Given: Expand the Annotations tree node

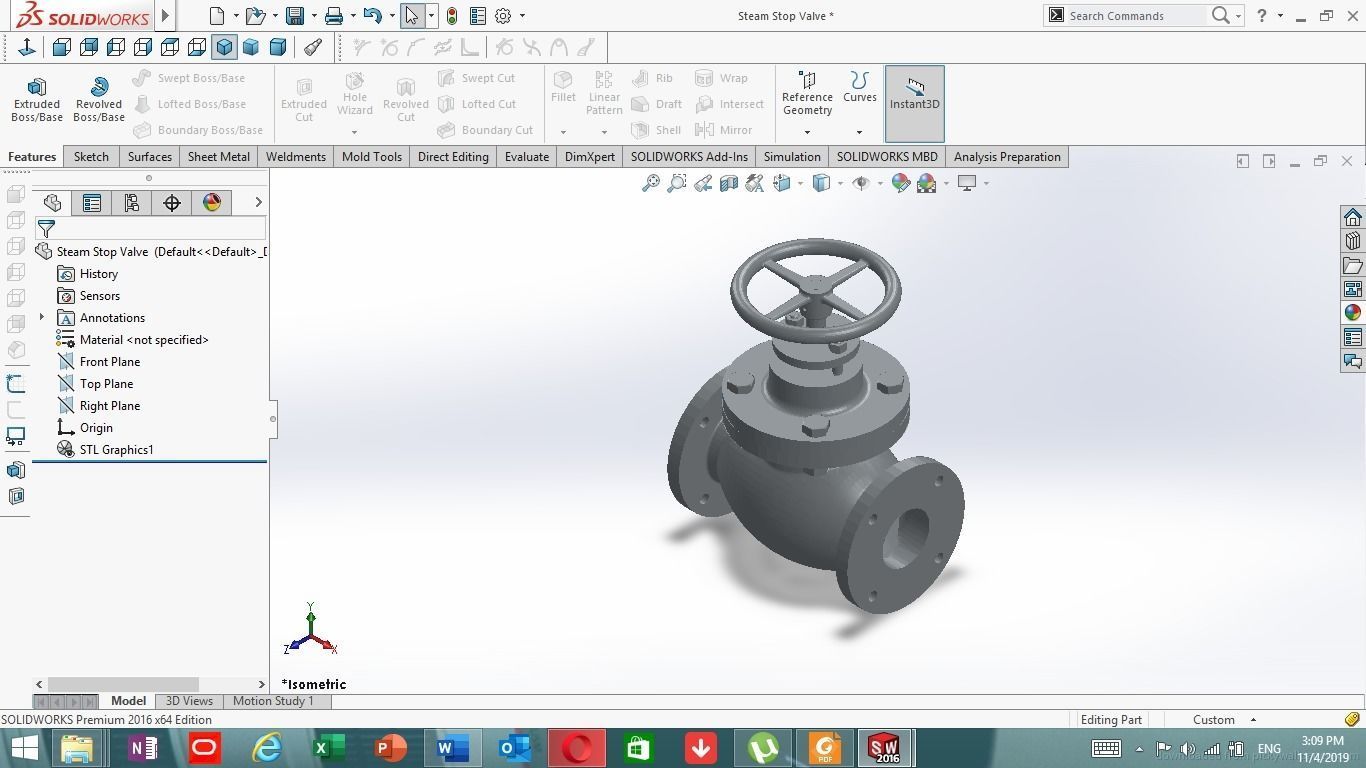Looking at the screenshot, I should 42,318.
